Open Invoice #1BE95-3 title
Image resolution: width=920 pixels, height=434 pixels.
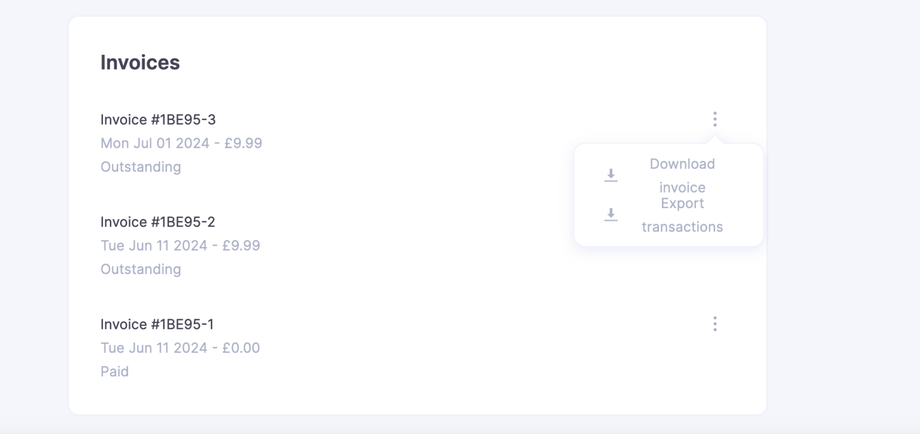click(x=158, y=120)
